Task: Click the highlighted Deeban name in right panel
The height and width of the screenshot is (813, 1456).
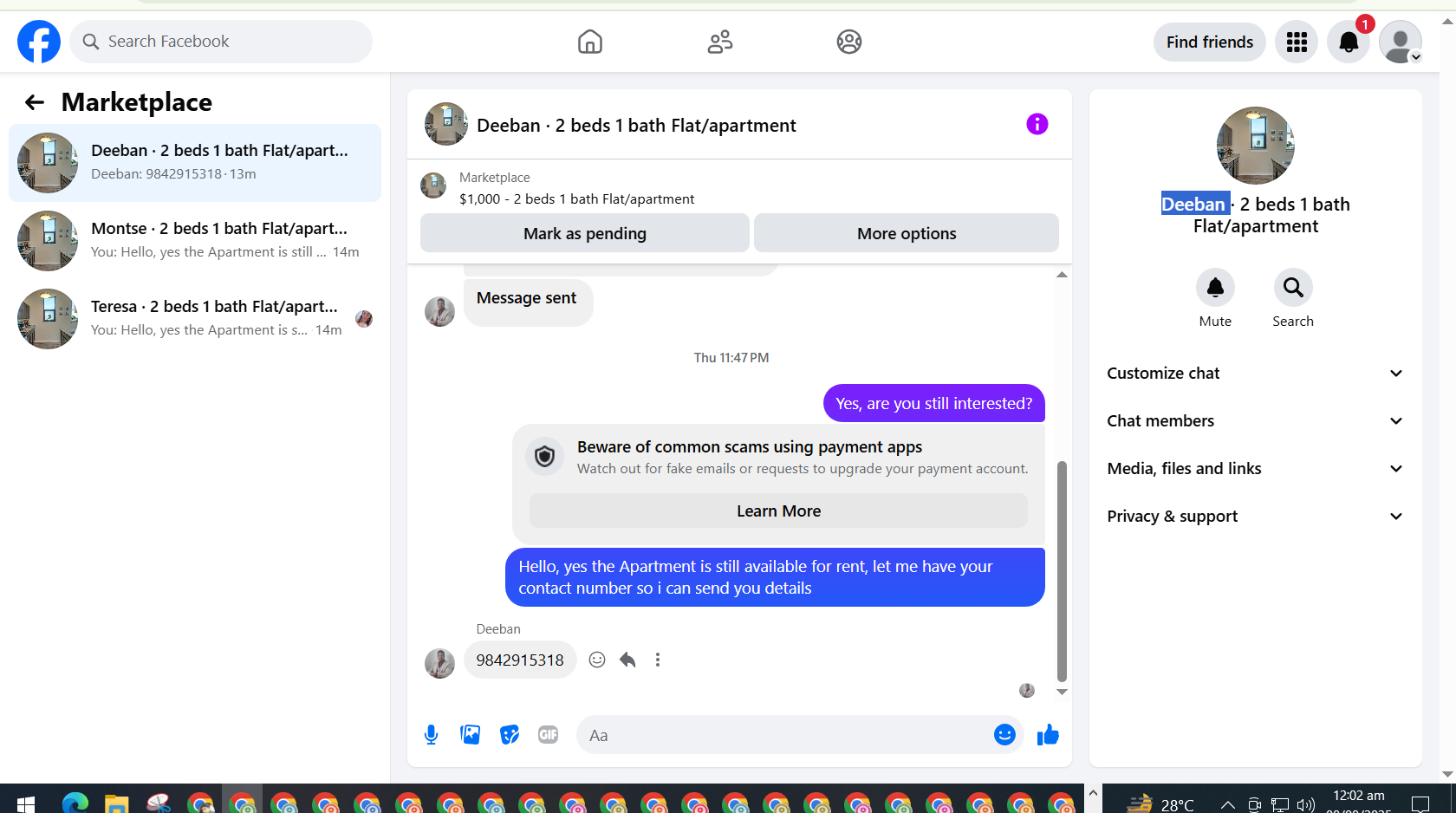Action: point(1194,204)
